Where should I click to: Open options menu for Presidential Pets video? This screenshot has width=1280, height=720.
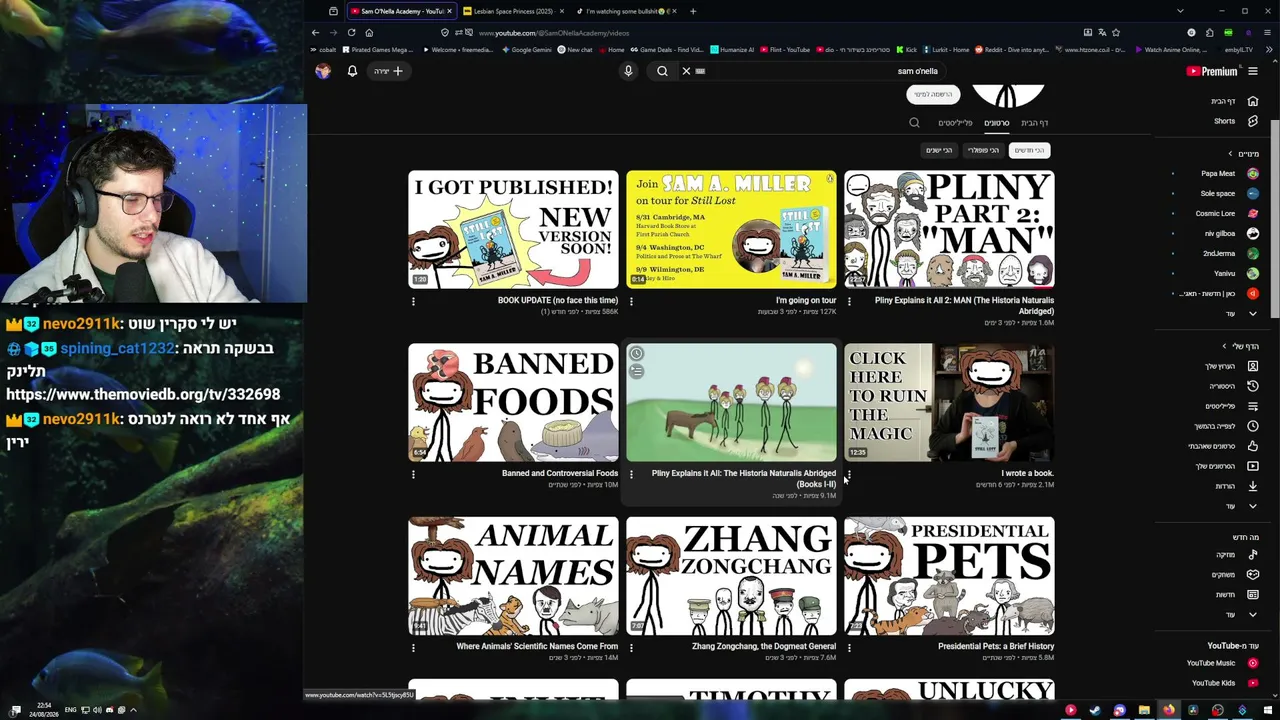(849, 647)
